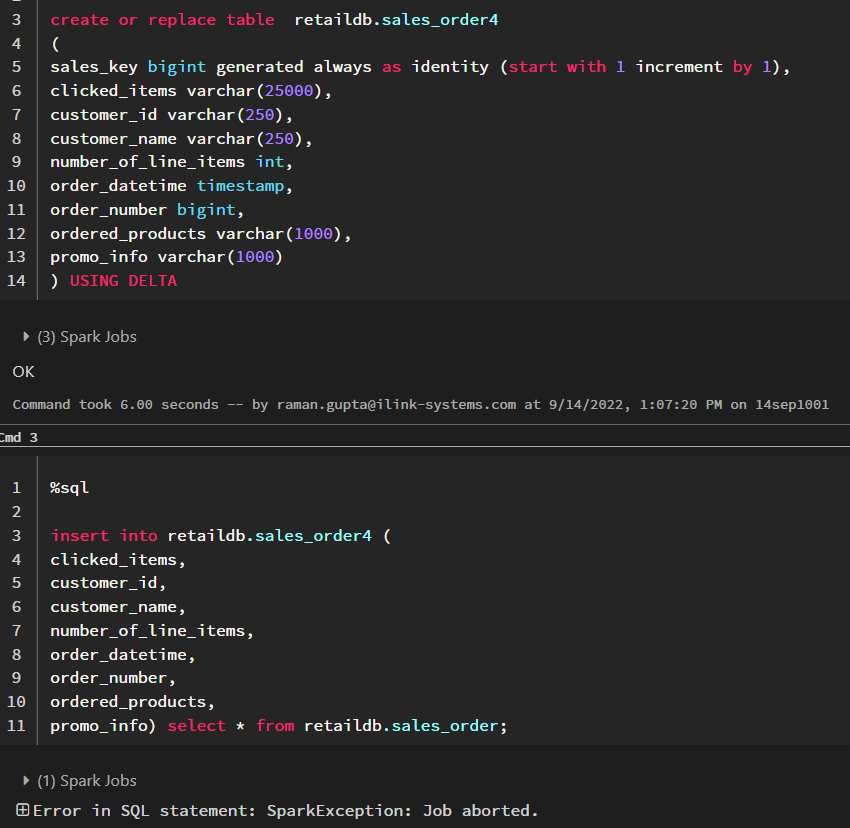Viewport: 850px width, 828px height.
Task: Click the promo_info varchar(1000) definition
Action: tap(167, 257)
